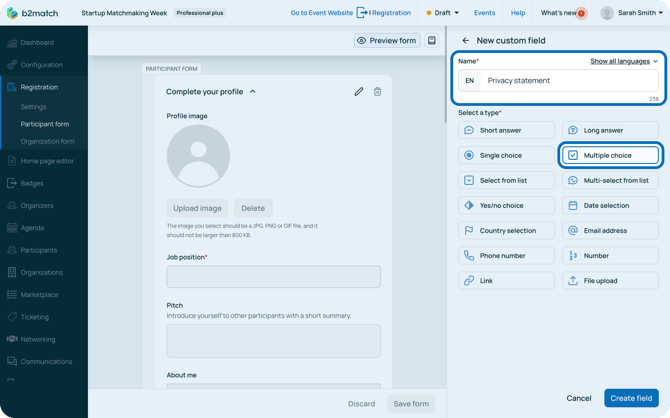Choose the Single choice field type
Screen dimensions: 670x418
506,155
